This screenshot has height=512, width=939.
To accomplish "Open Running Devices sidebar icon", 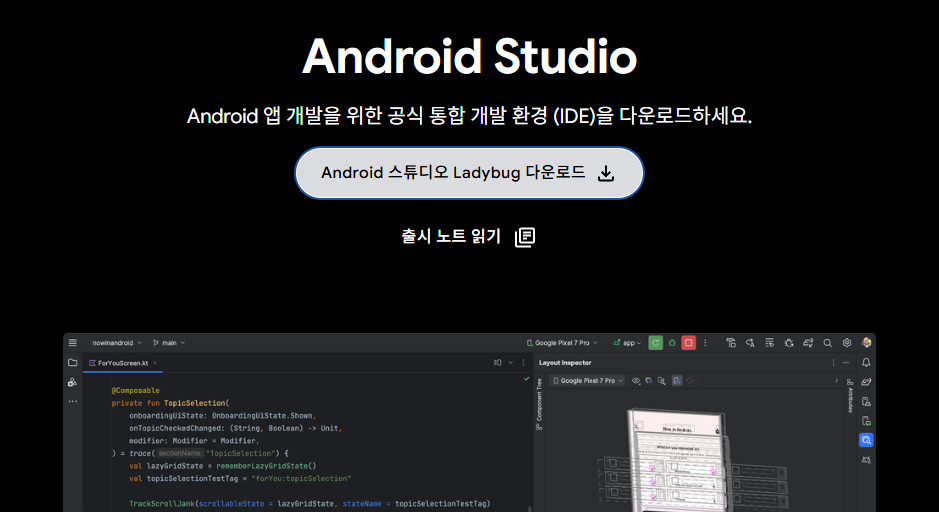I will 866,421.
